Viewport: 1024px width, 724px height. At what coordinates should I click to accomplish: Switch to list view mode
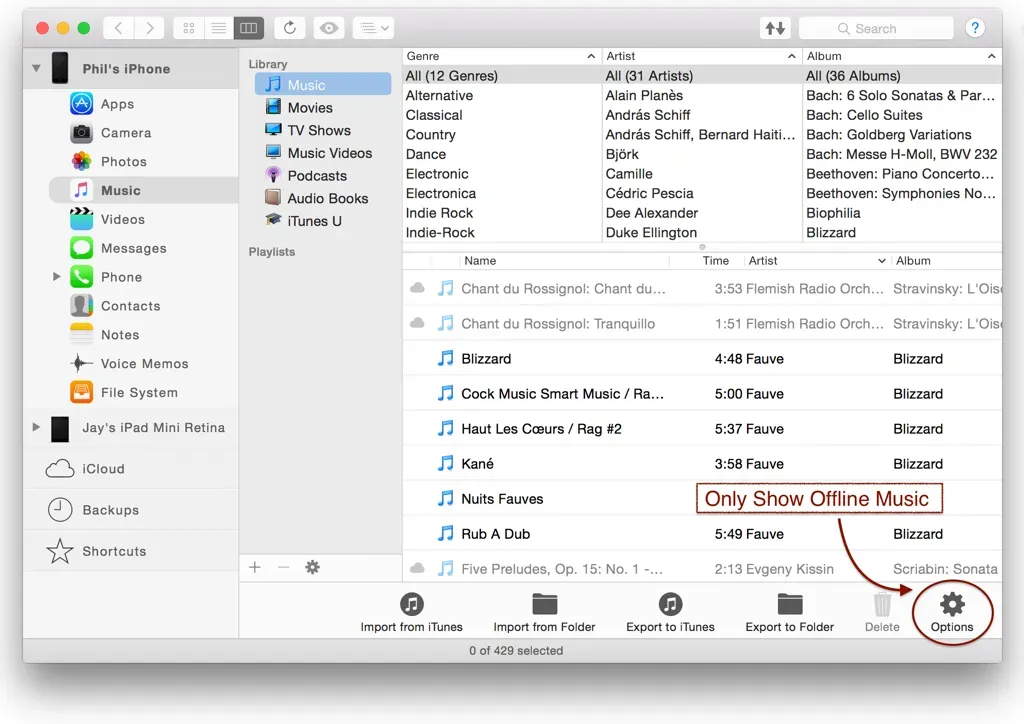pos(218,27)
